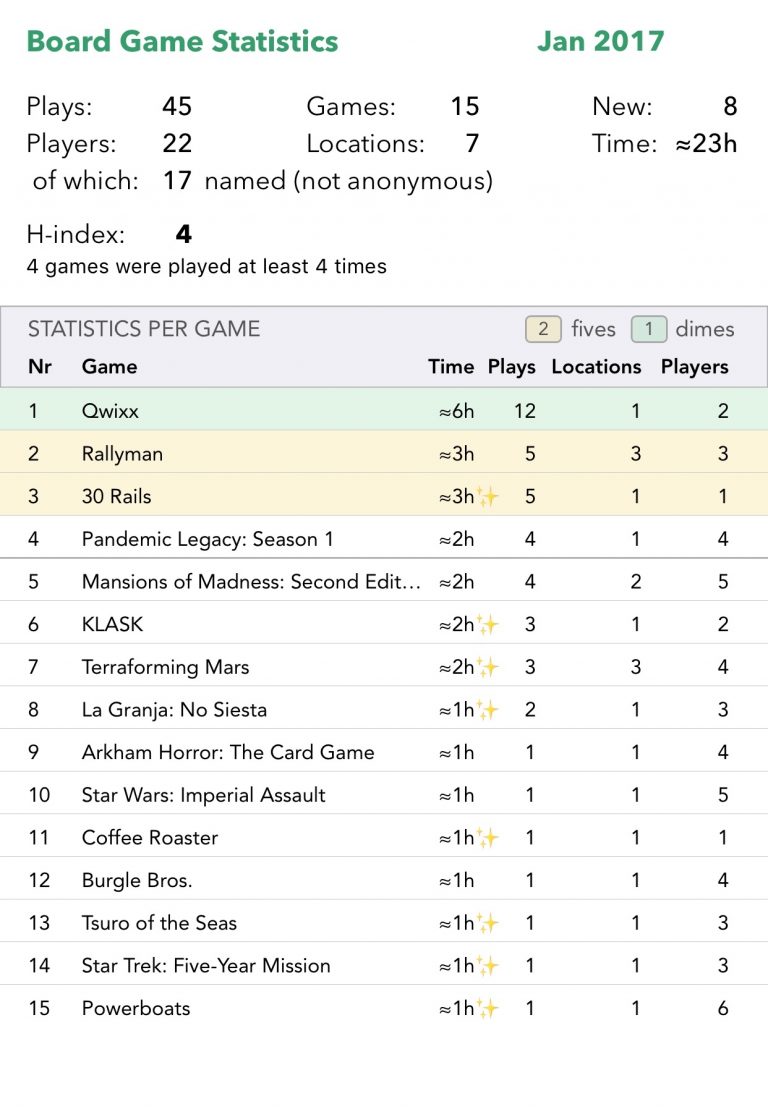Click the H-index value
Viewport: 768px width, 1109px height.
183,235
